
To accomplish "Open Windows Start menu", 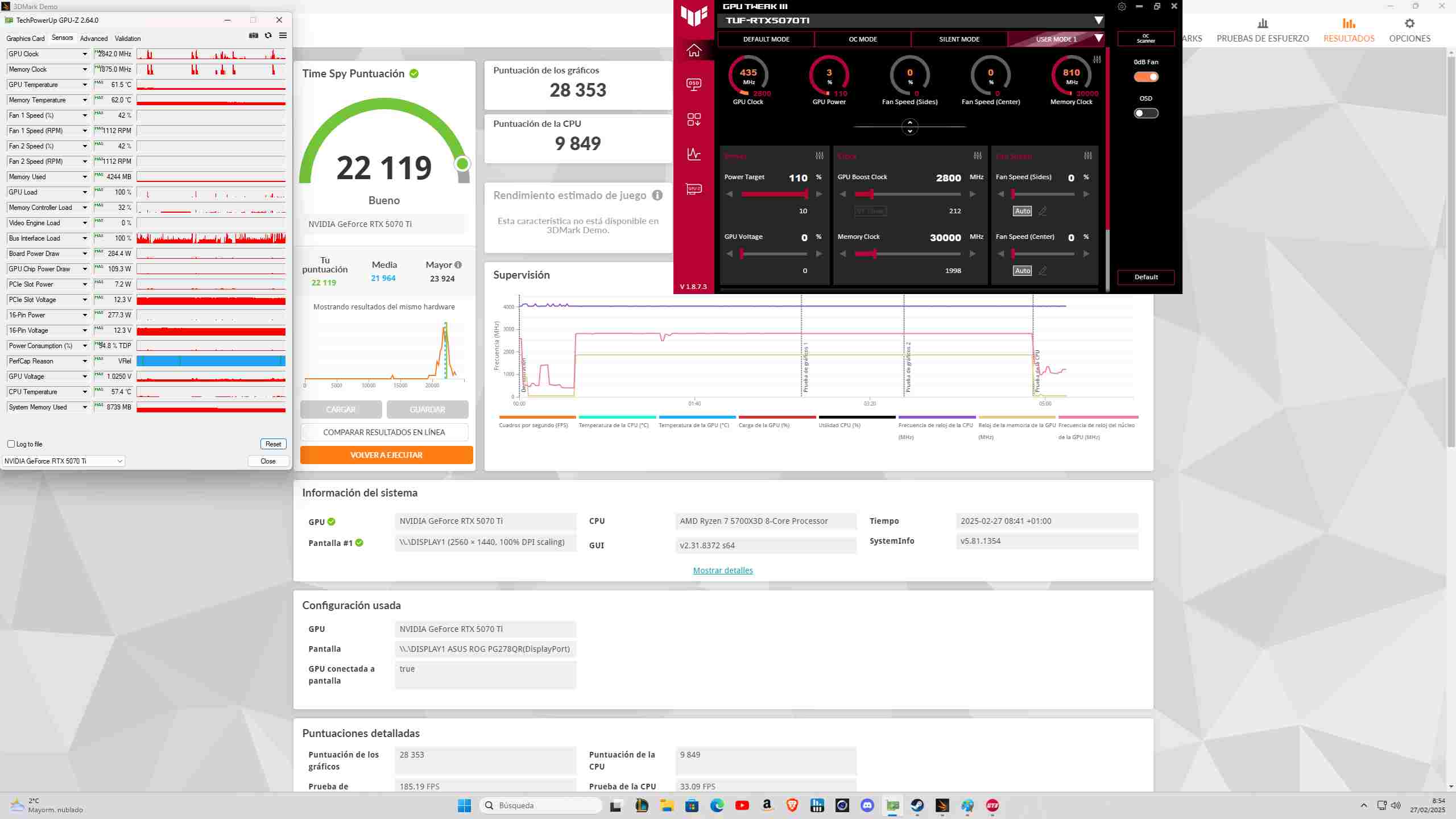I will coord(465,805).
